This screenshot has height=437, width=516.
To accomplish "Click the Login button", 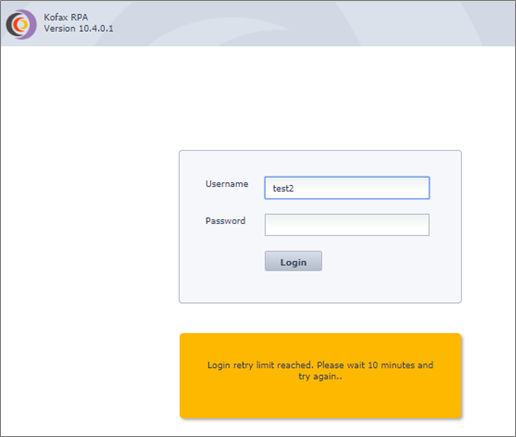I will click(293, 261).
